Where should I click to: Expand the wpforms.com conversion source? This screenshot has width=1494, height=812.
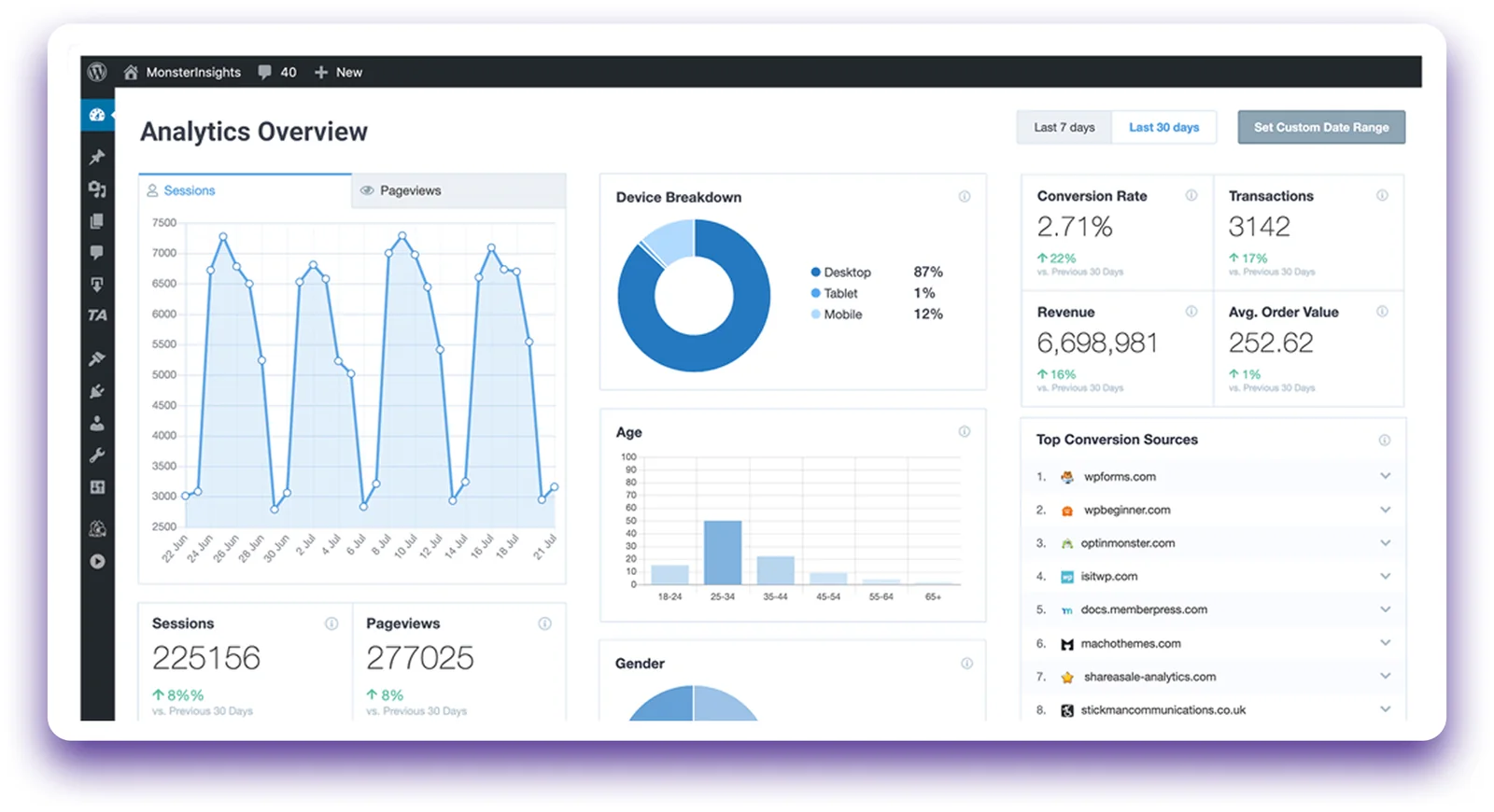click(x=1385, y=476)
